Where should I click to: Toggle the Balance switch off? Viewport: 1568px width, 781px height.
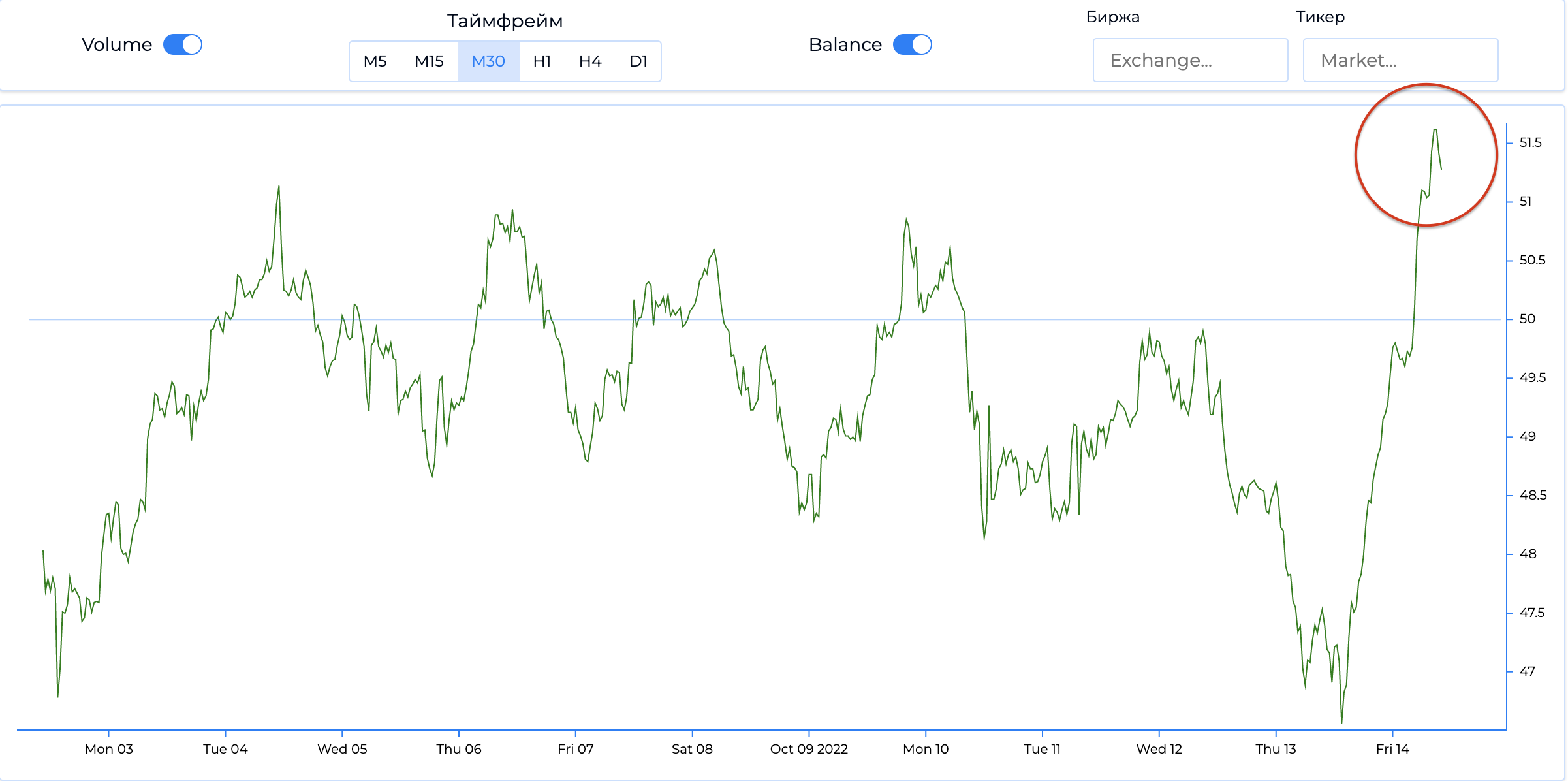[912, 44]
